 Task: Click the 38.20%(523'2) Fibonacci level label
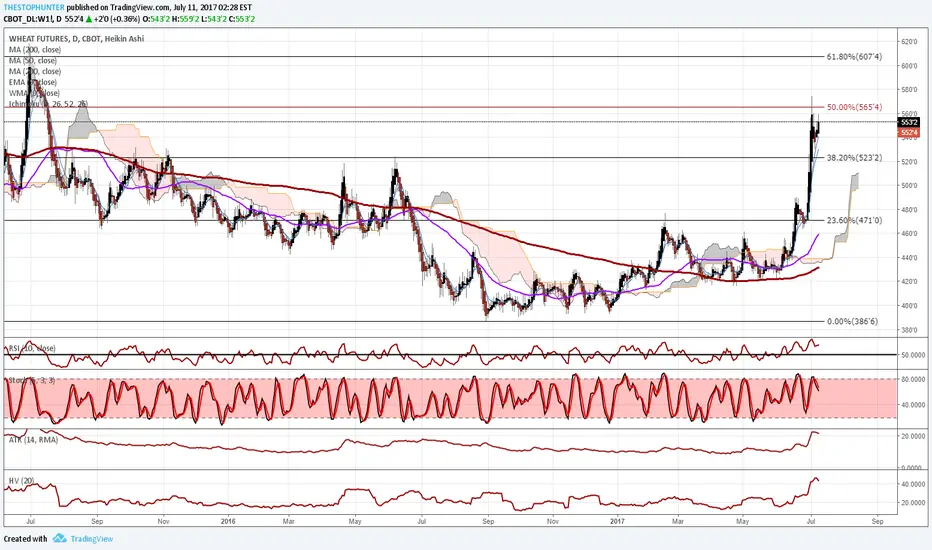pyautogui.click(x=854, y=158)
